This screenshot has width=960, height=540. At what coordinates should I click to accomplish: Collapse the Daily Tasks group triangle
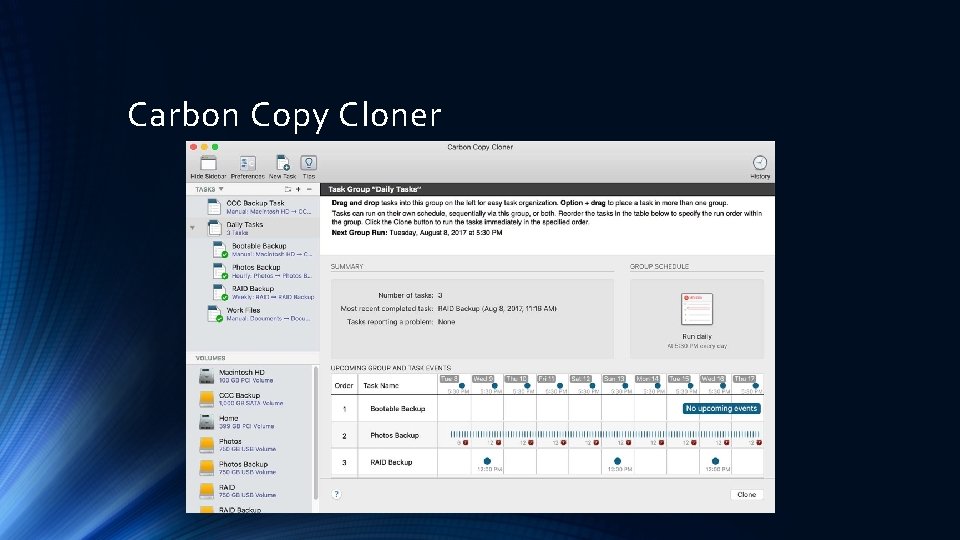[193, 228]
